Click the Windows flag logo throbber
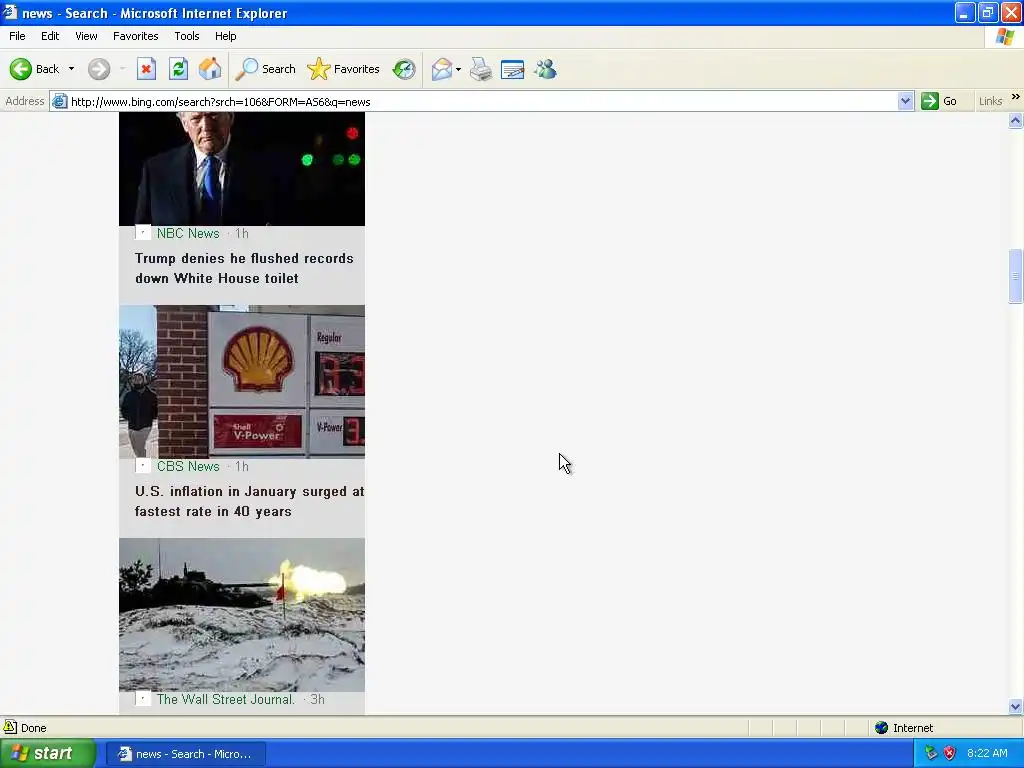Screen dimensions: 1024x768 click(1005, 37)
